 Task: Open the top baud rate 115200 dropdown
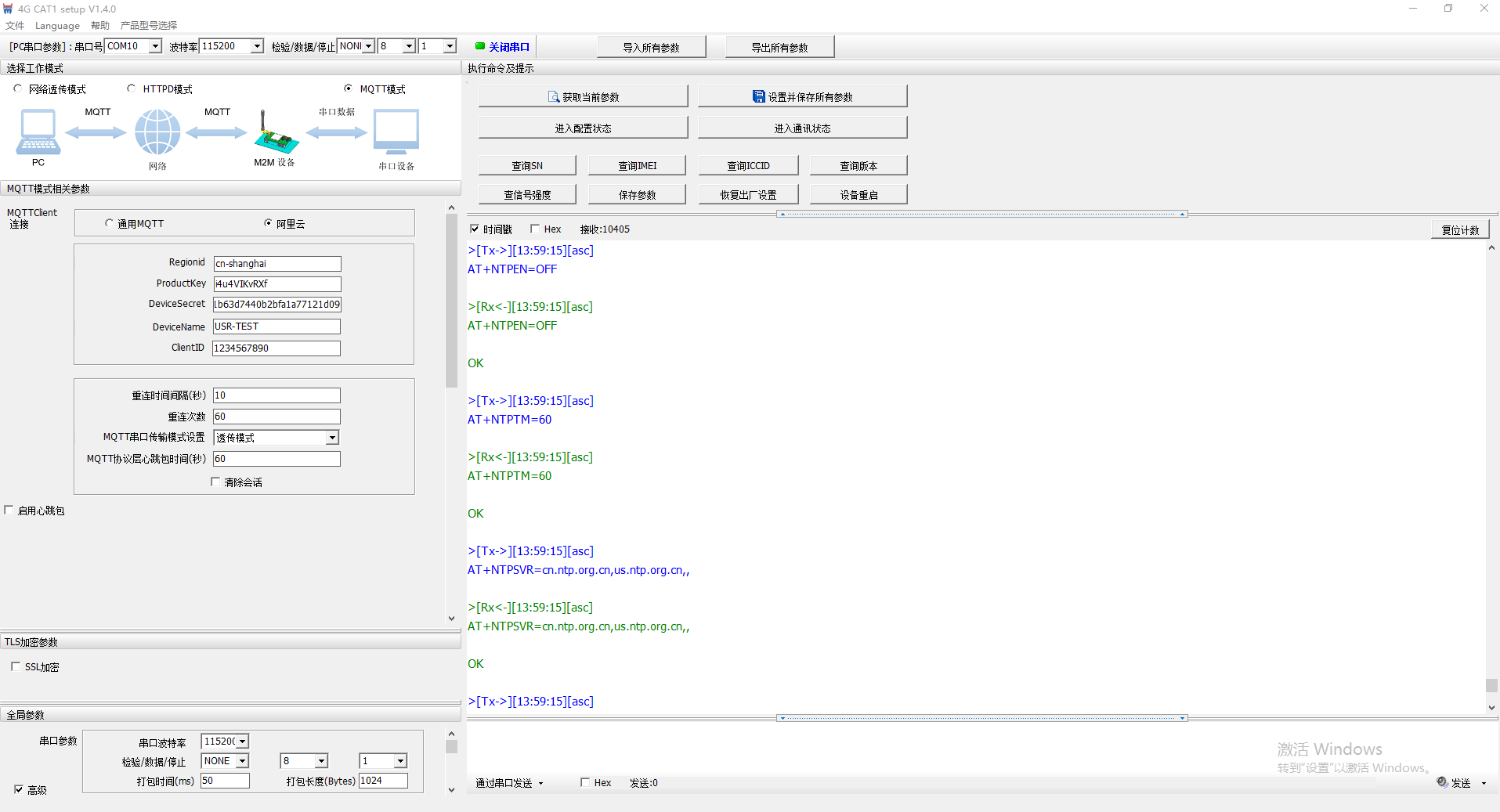pyautogui.click(x=257, y=46)
